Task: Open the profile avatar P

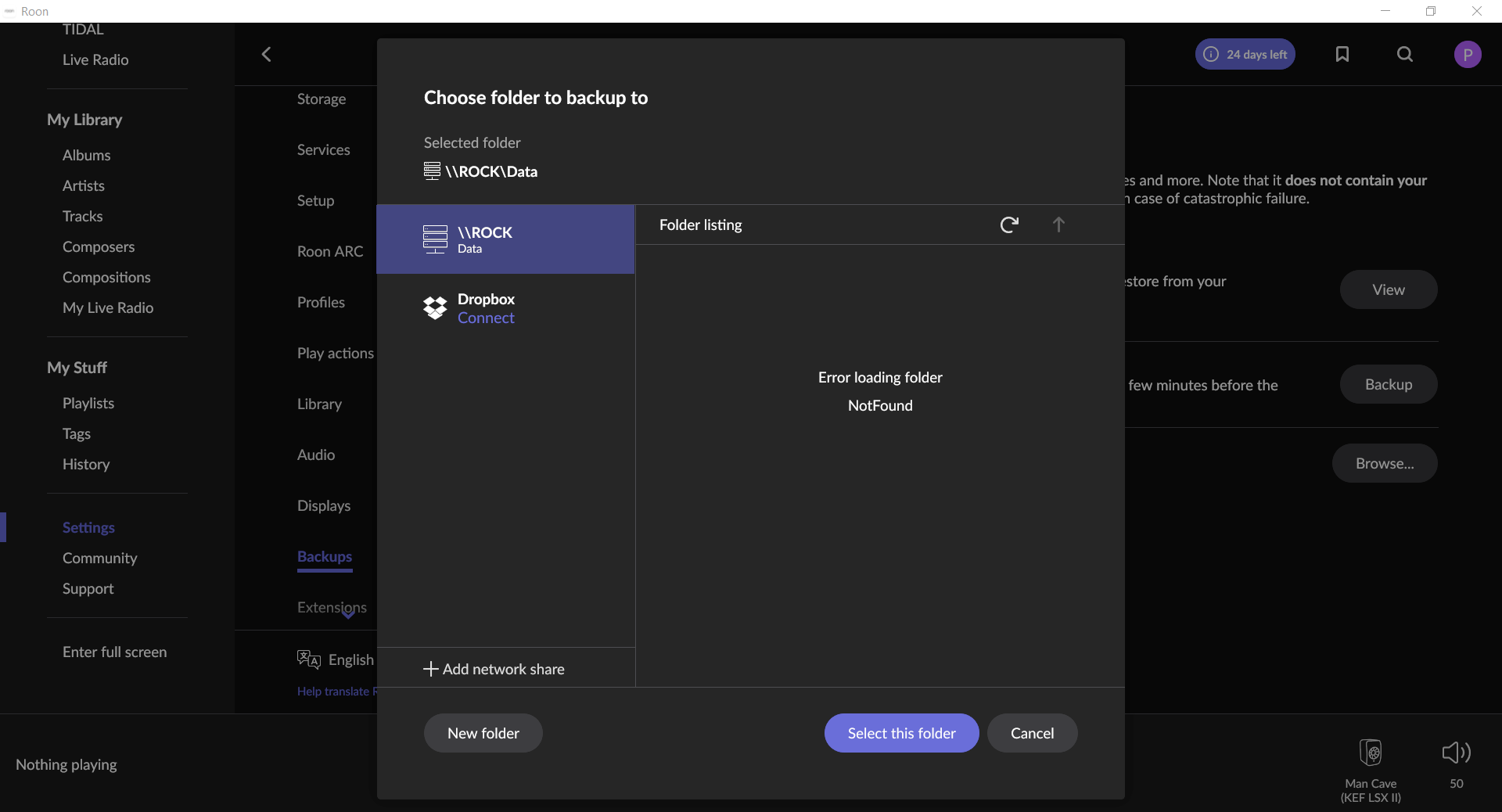Action: (x=1468, y=54)
